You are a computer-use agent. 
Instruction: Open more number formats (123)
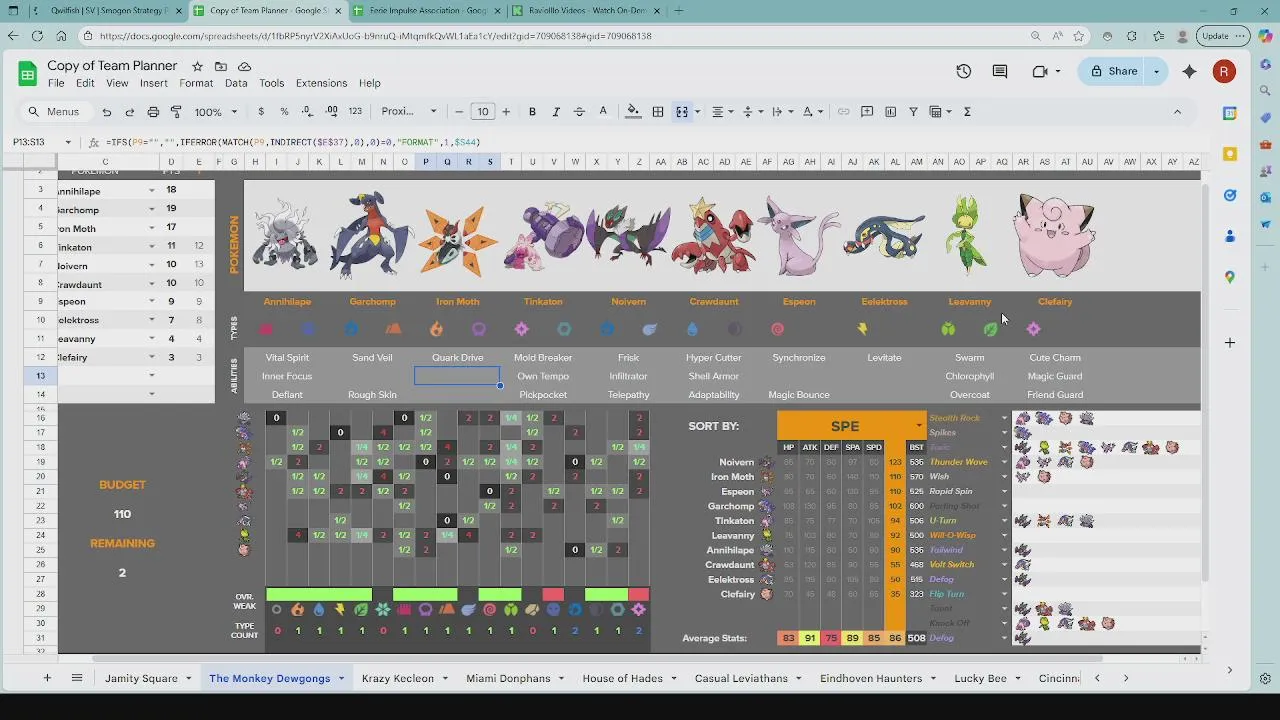coord(356,112)
